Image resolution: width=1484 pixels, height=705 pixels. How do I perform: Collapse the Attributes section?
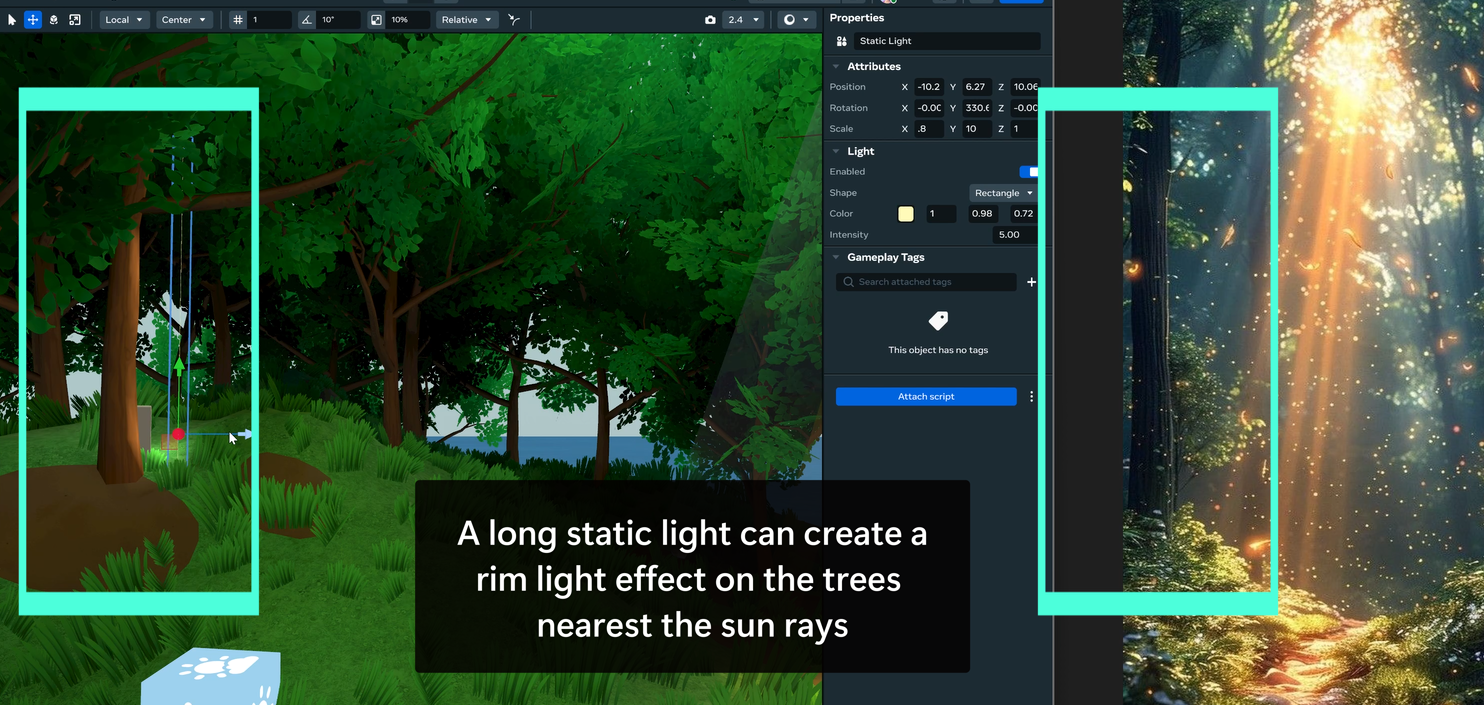click(x=836, y=67)
